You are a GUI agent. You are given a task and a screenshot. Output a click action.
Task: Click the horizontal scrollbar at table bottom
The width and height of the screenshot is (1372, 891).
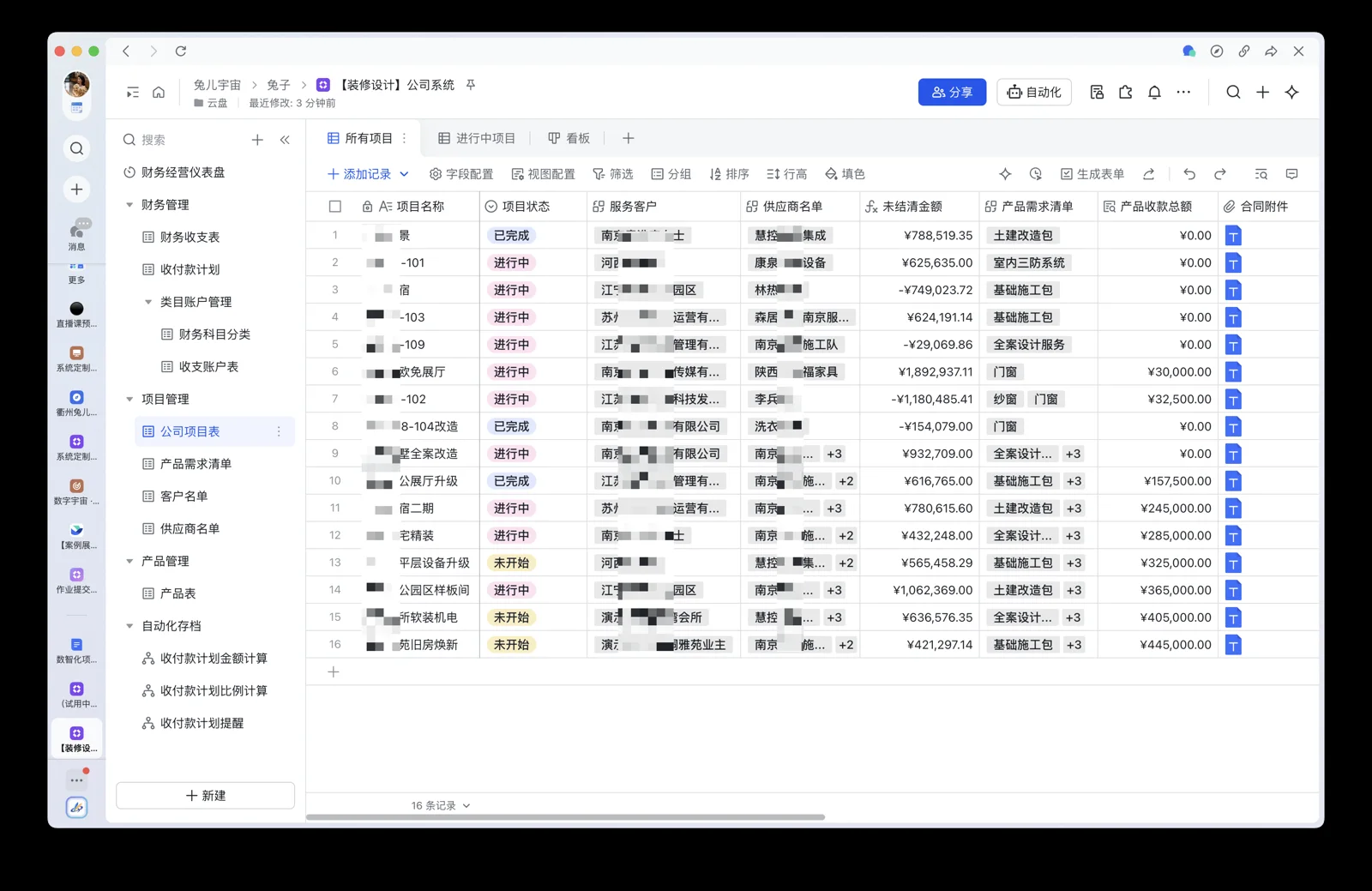tap(565, 818)
